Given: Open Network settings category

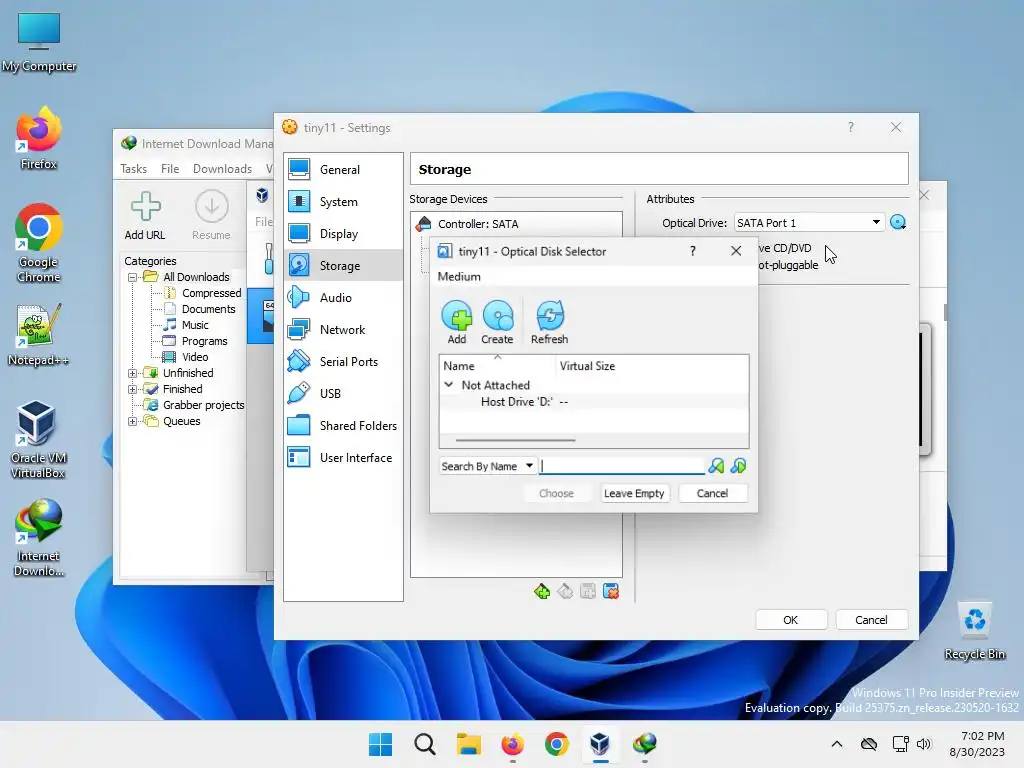Looking at the screenshot, I should 344,329.
